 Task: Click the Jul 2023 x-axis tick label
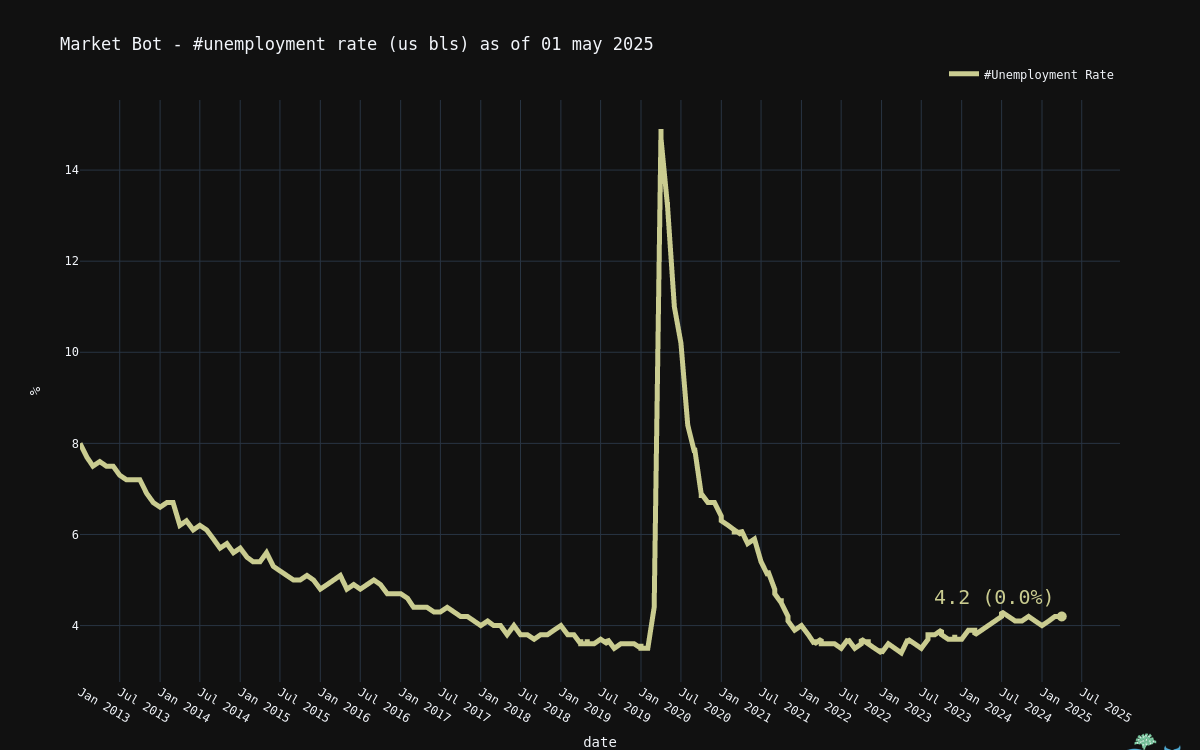point(944,705)
